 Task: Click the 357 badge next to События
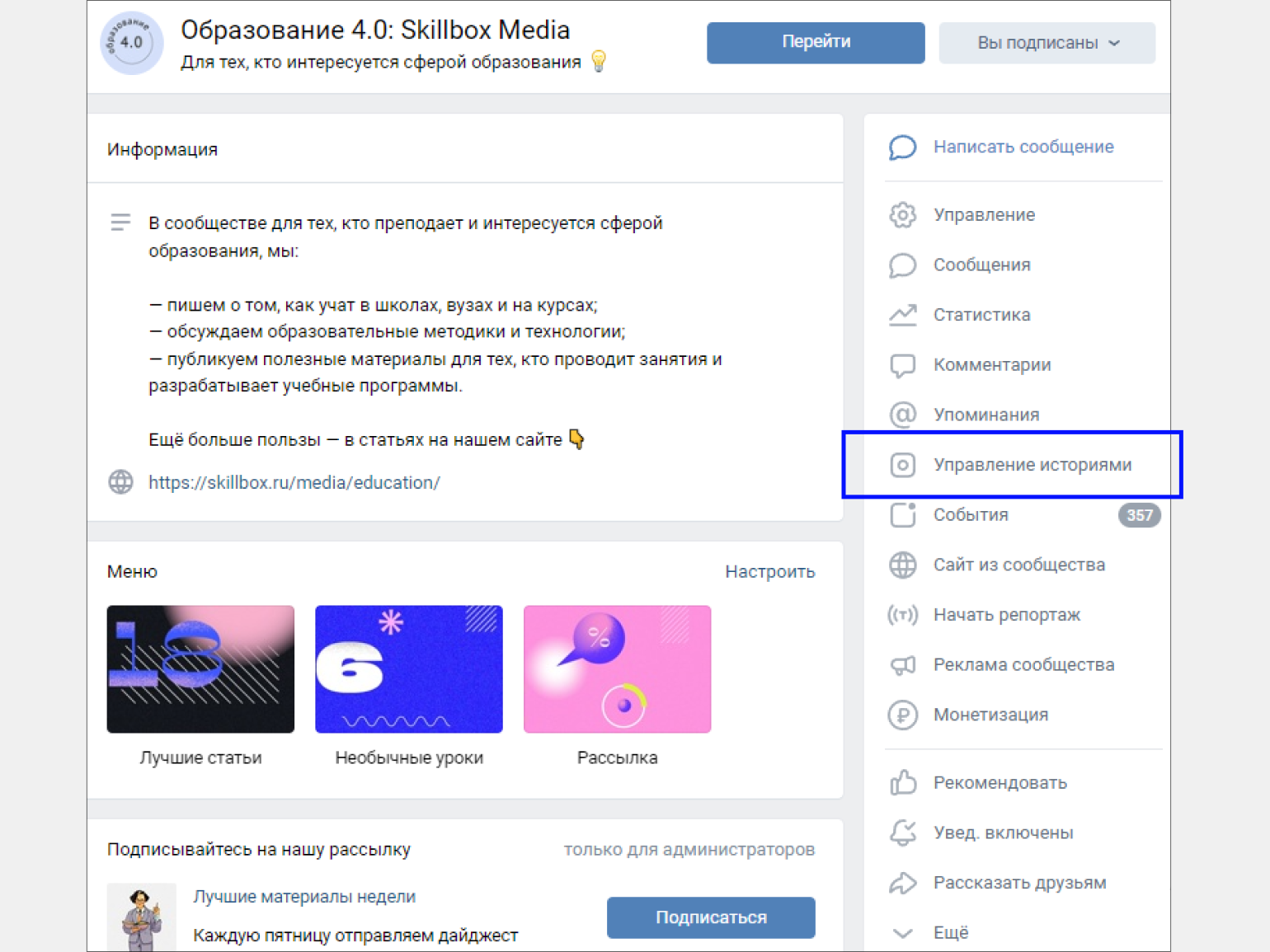(x=1139, y=515)
